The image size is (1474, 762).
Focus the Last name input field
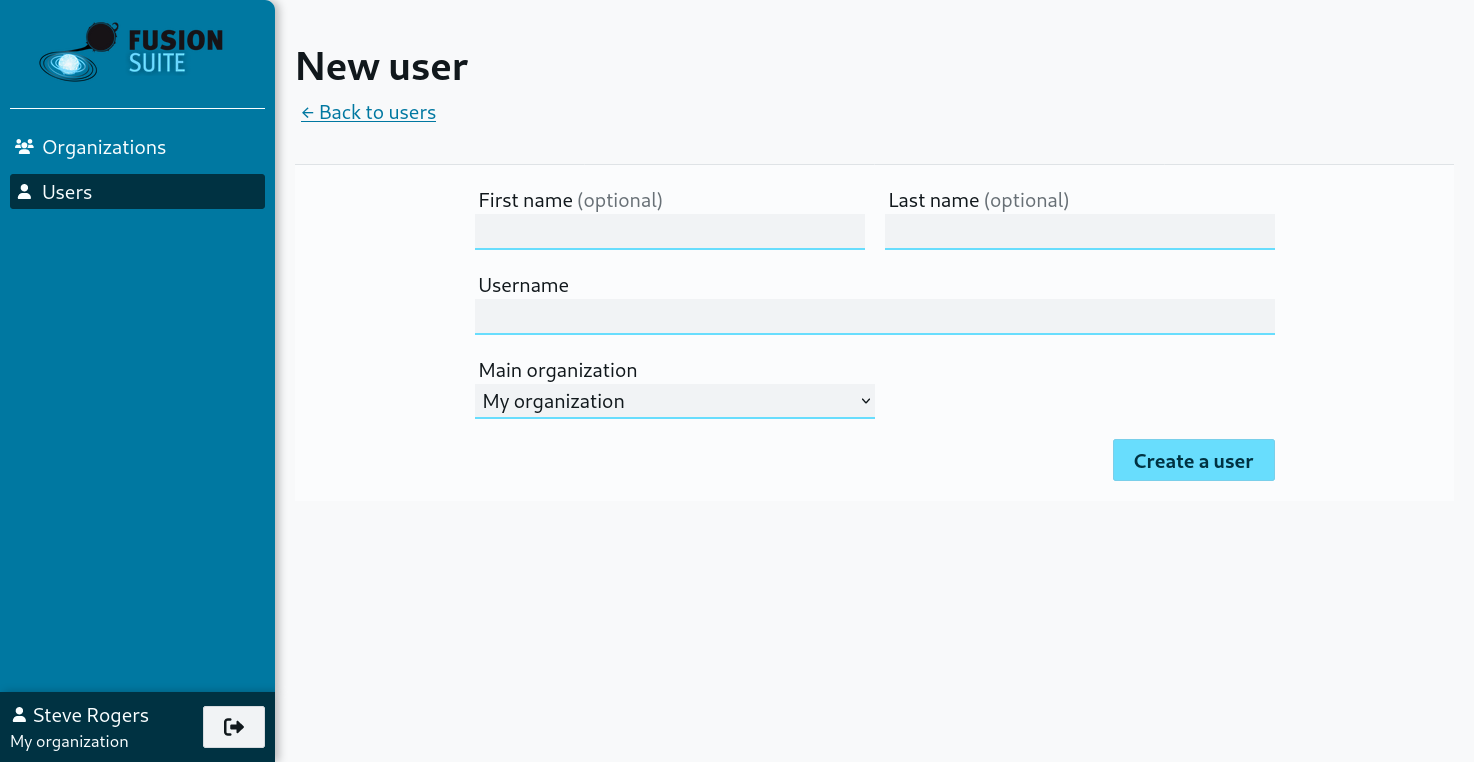click(1079, 231)
